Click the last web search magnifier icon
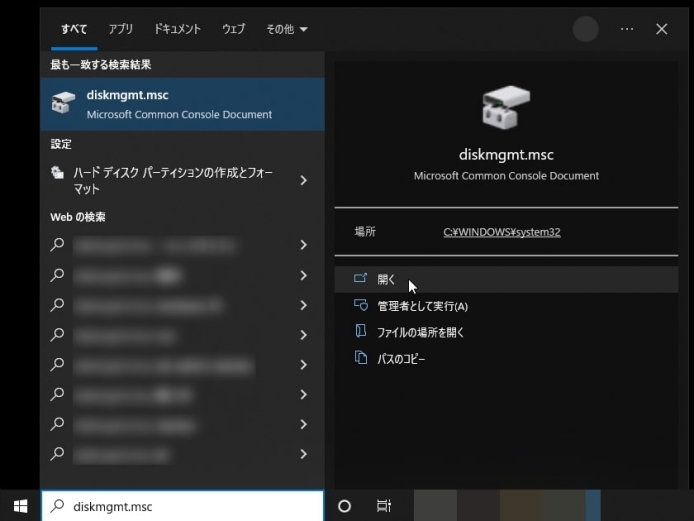Viewport: 694px width, 521px height. click(57, 454)
